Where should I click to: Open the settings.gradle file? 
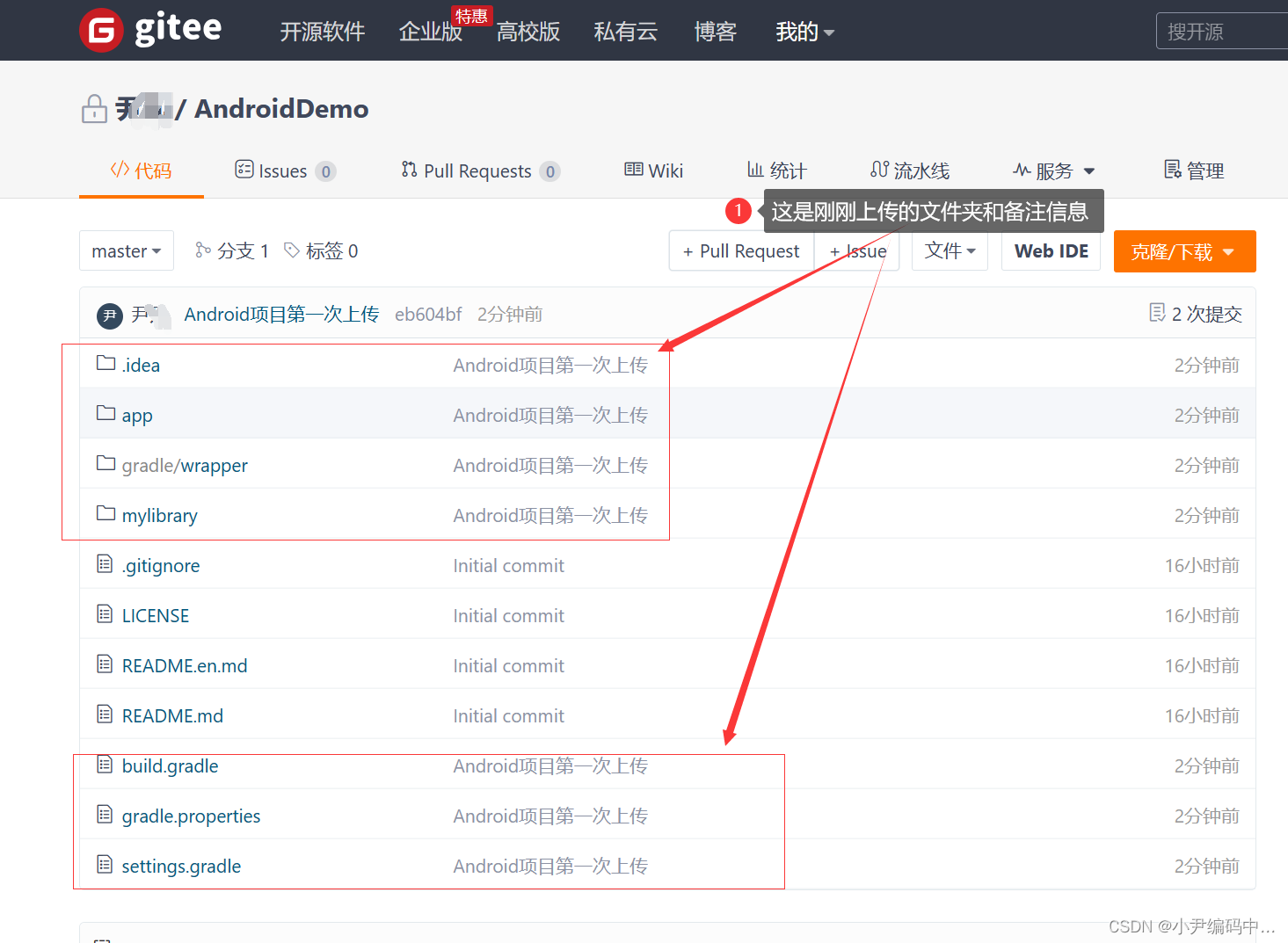pyautogui.click(x=181, y=867)
